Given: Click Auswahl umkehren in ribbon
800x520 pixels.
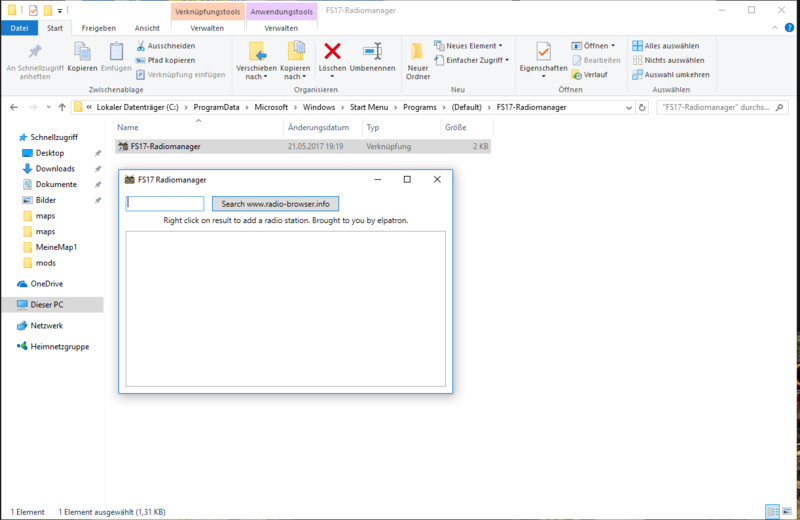Looking at the screenshot, I should point(676,74).
